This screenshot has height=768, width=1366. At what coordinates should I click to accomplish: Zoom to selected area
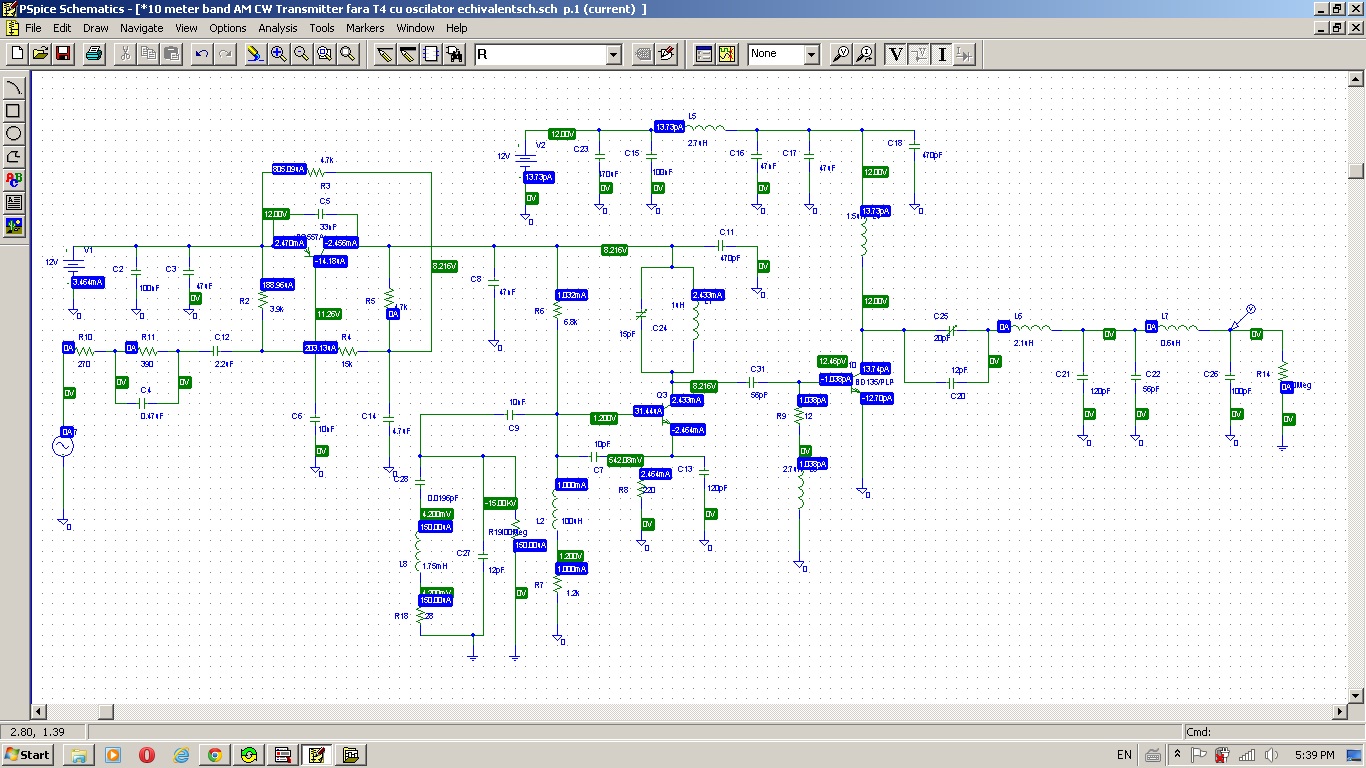point(324,54)
